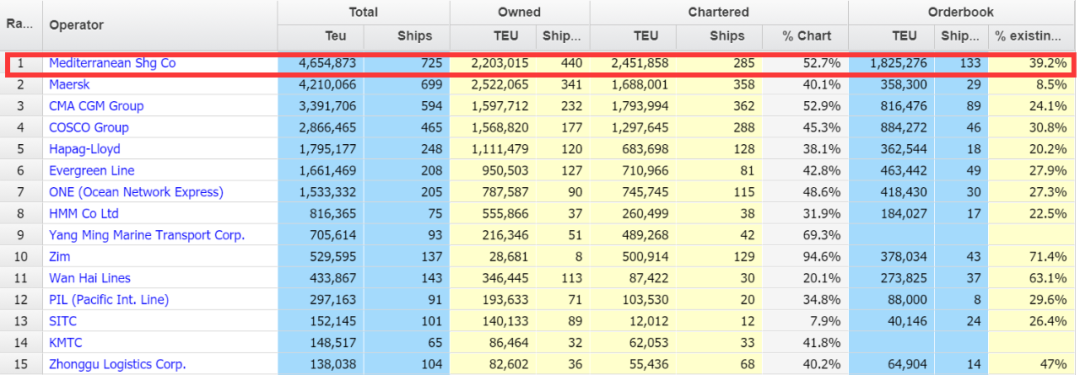Open the Evergreen Line link
This screenshot has width=1080, height=375.
coord(92,170)
